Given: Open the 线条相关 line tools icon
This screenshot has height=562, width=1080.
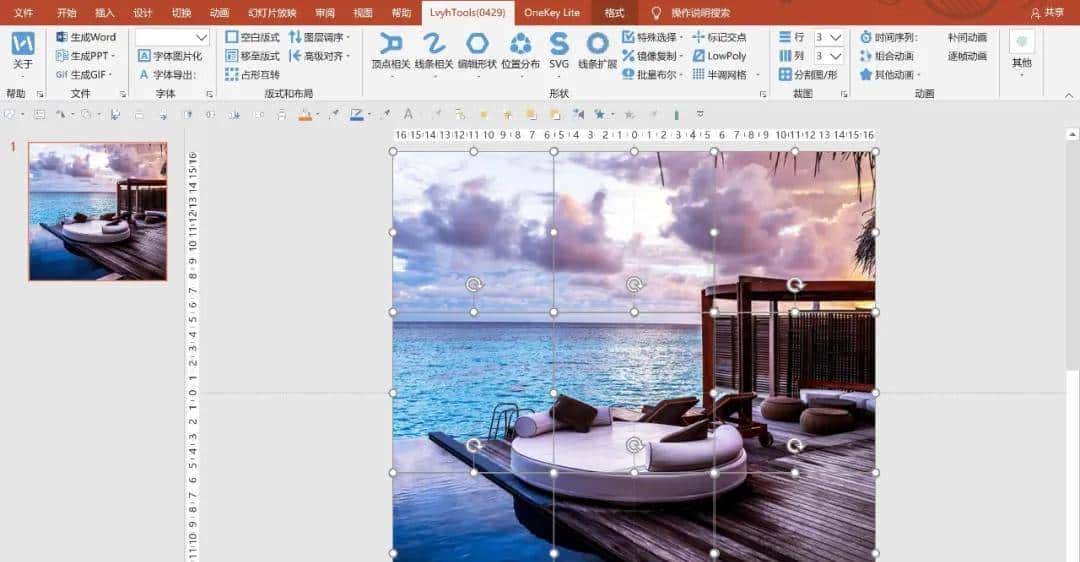Looking at the screenshot, I should point(434,44).
